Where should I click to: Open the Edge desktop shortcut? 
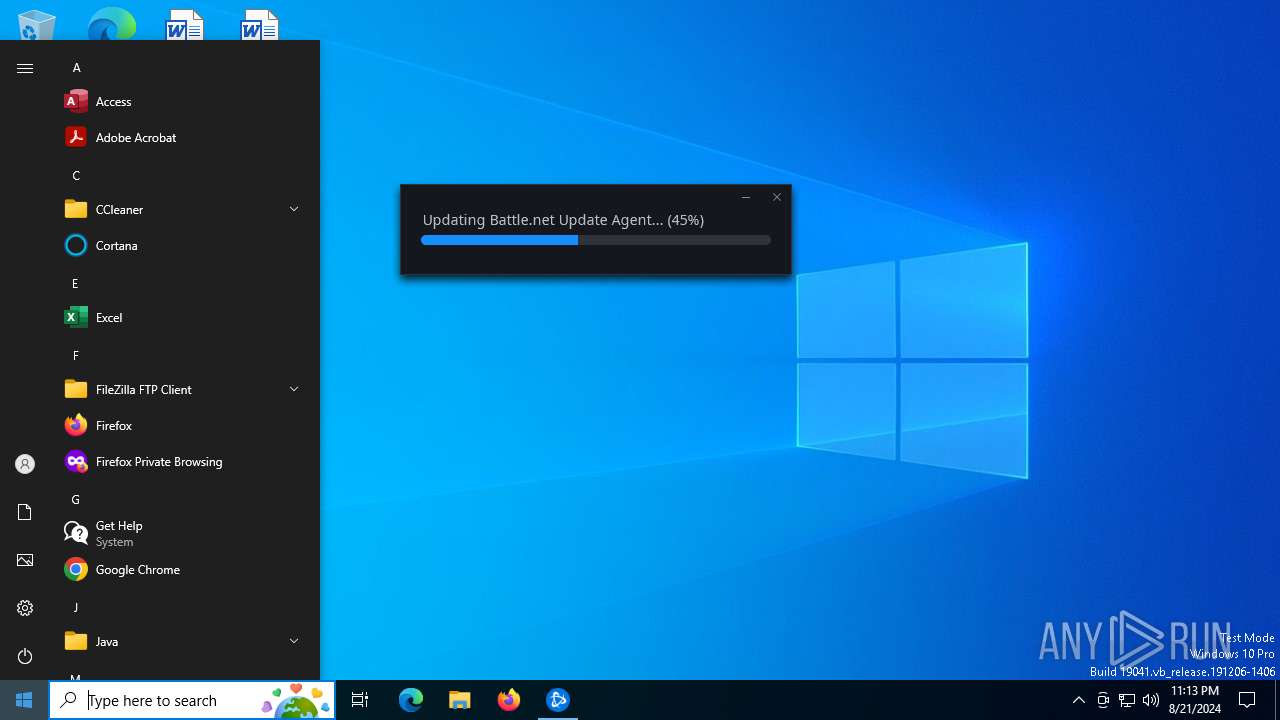[111, 25]
